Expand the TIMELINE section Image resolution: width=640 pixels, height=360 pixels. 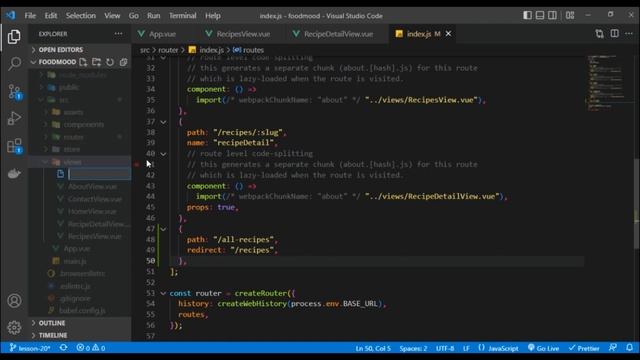pos(53,335)
